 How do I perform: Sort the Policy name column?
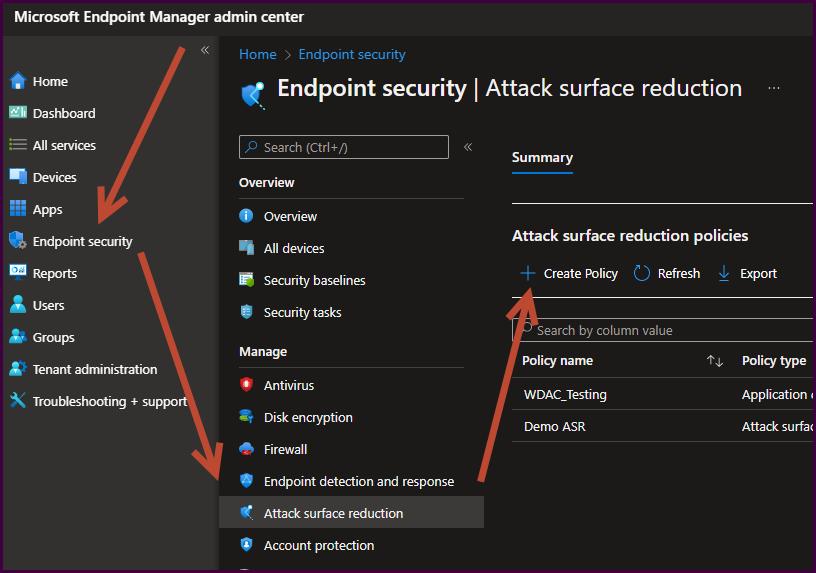pos(714,361)
